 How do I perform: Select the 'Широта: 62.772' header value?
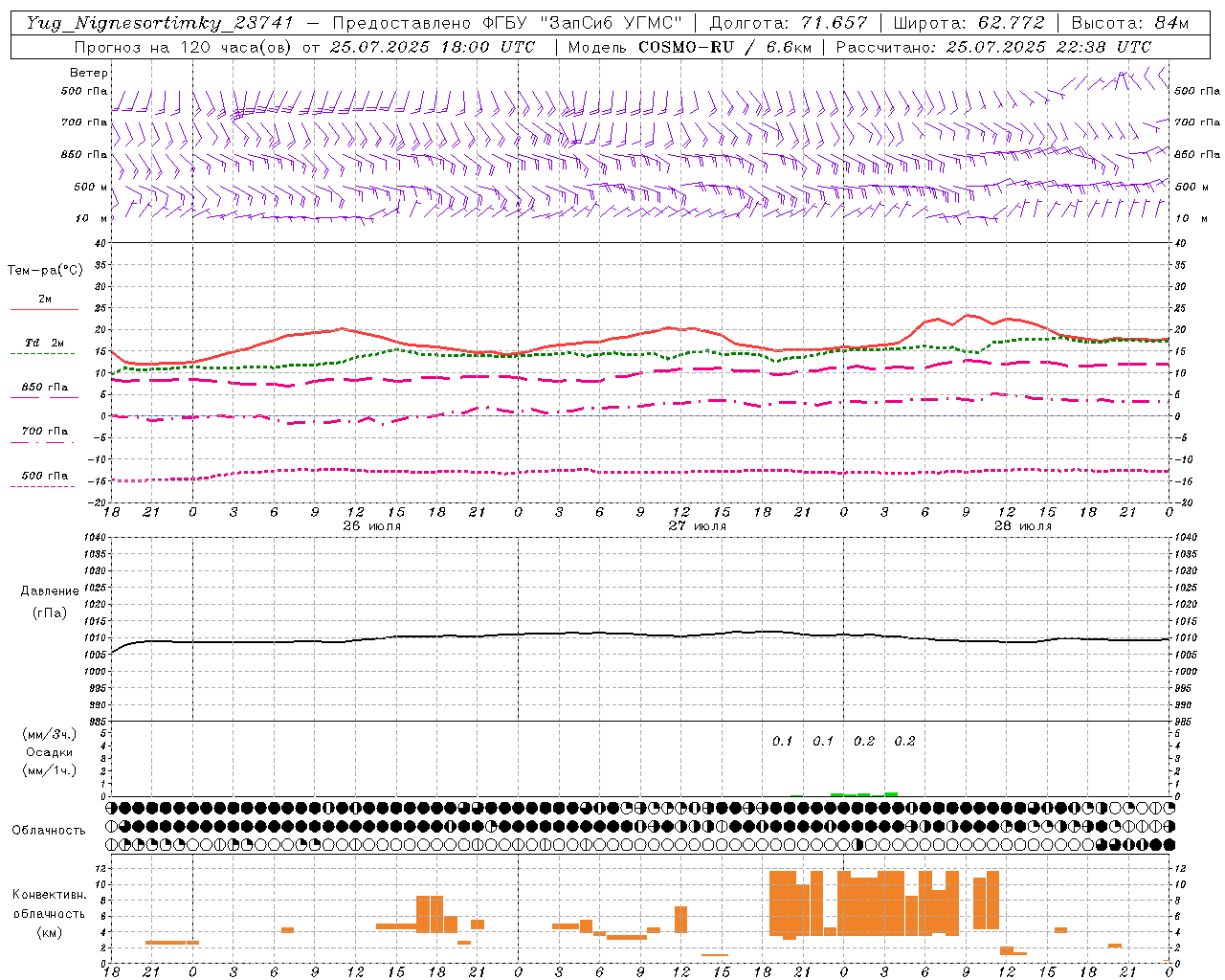969,23
